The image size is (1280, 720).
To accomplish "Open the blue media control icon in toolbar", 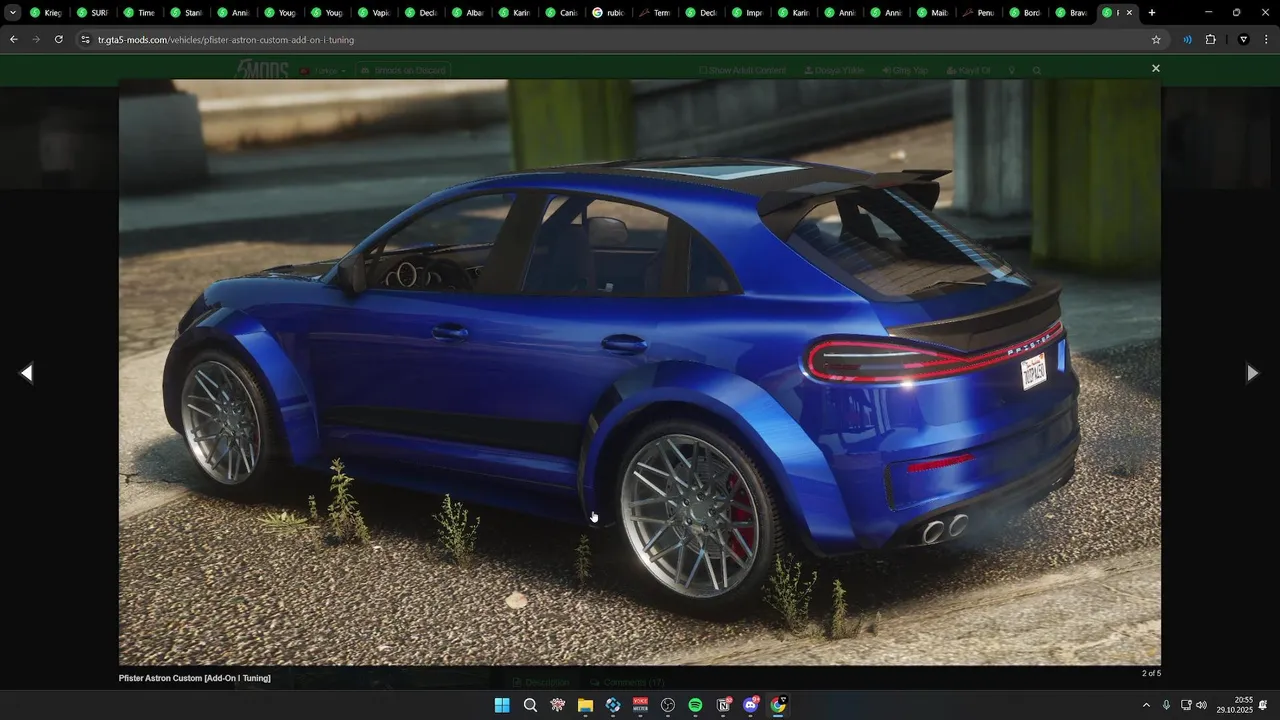I will tap(1187, 40).
